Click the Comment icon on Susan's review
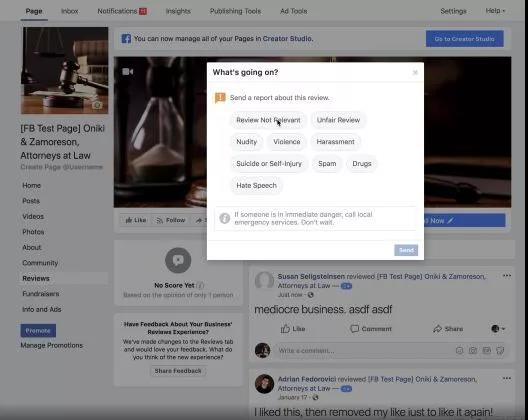The height and width of the screenshot is (420, 528). (354, 329)
